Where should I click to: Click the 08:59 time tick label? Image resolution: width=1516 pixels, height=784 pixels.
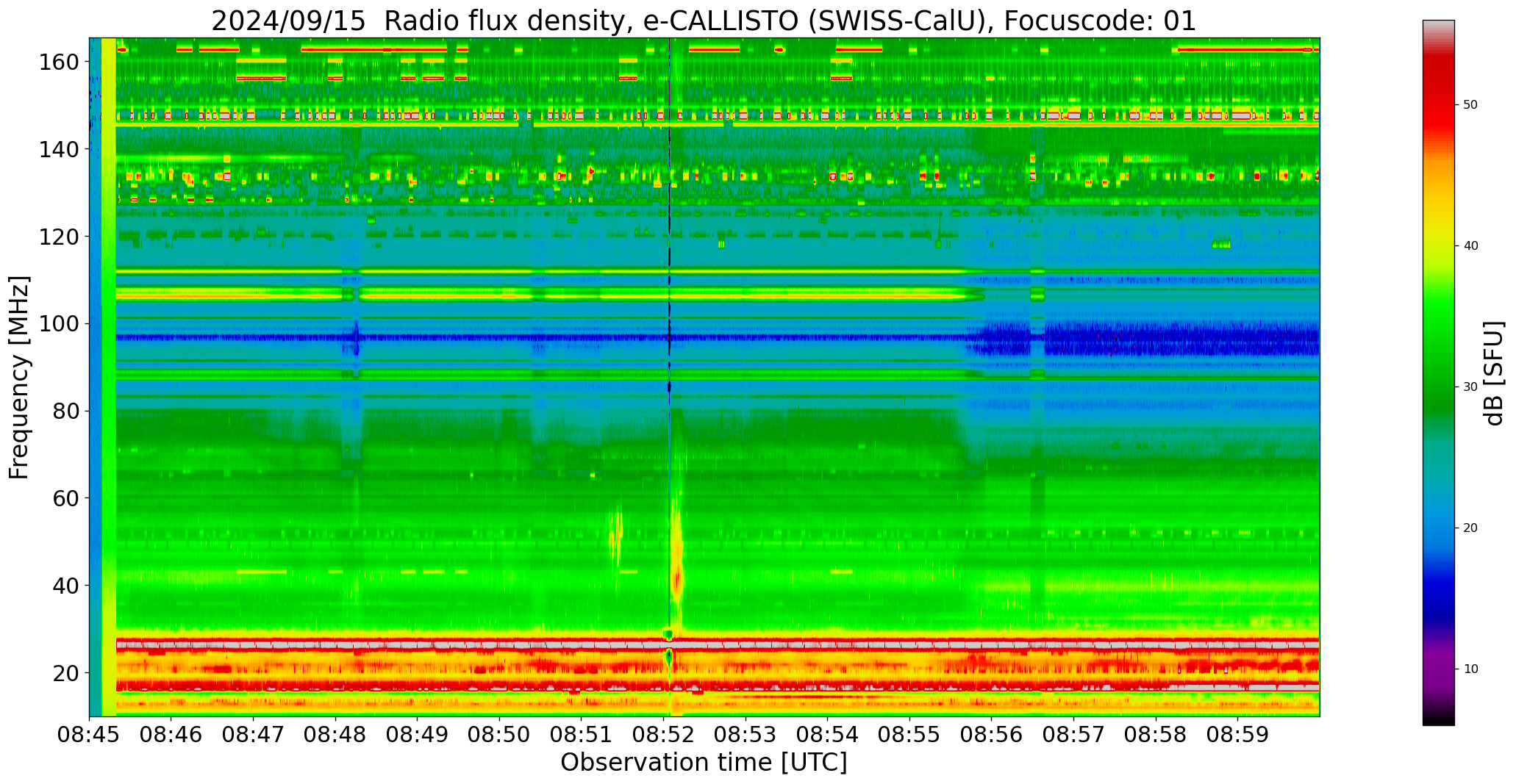click(1238, 736)
